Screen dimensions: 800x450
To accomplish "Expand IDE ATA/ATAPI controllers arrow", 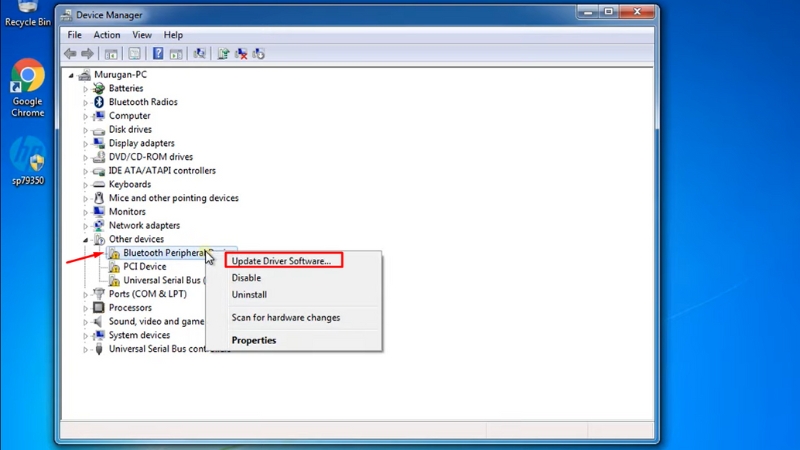I will pyautogui.click(x=86, y=171).
